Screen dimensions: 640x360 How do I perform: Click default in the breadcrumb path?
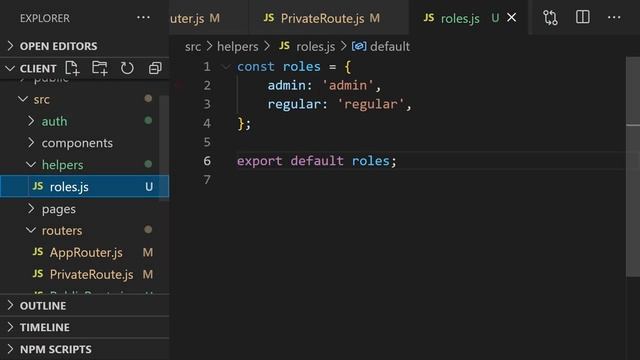coord(390,47)
